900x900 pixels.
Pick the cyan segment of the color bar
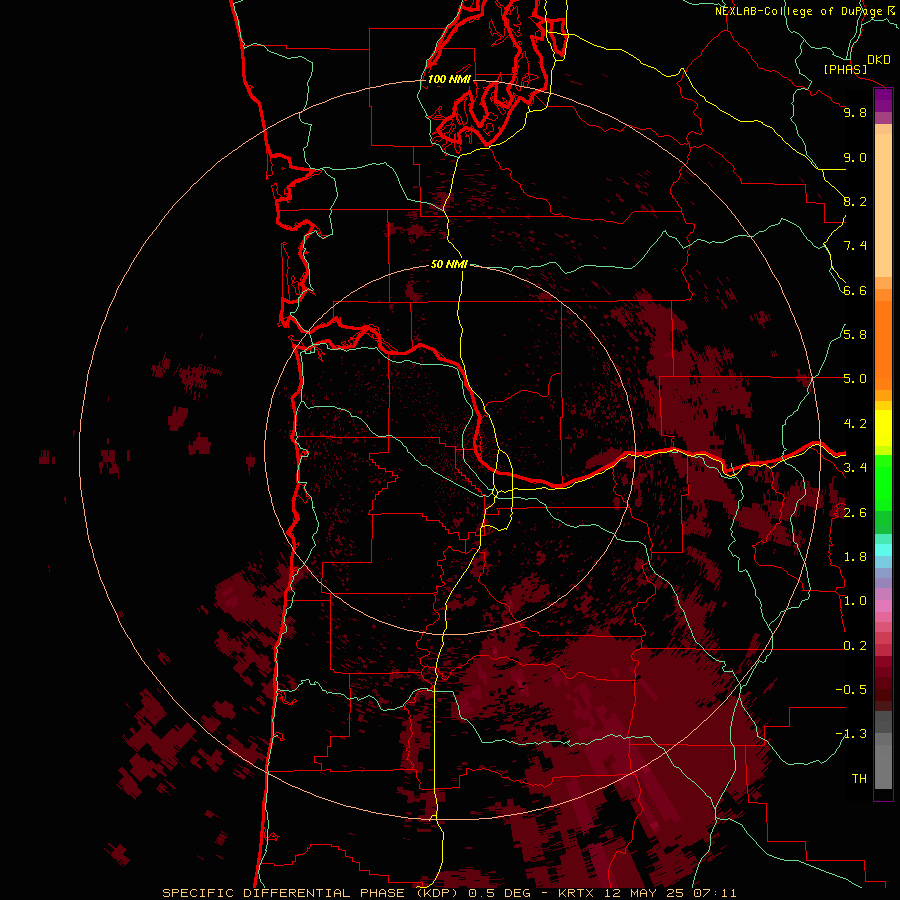(x=883, y=550)
